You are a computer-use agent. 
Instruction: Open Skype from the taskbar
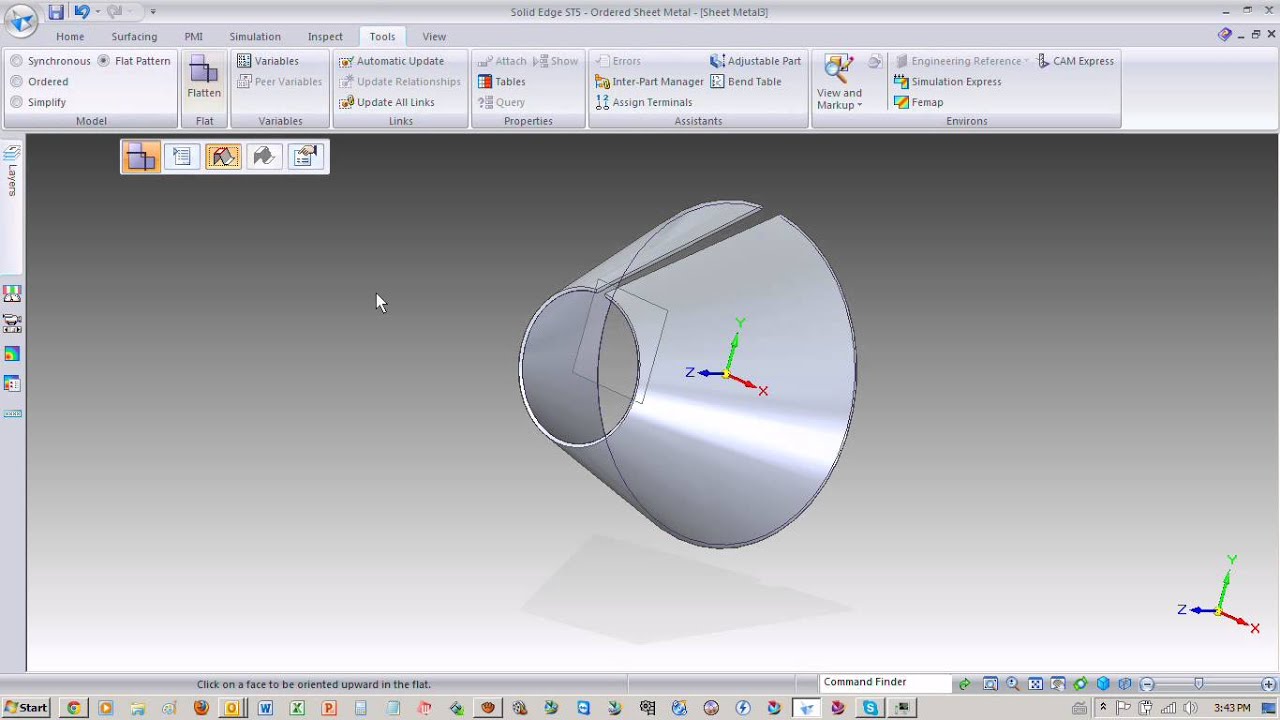pos(870,707)
